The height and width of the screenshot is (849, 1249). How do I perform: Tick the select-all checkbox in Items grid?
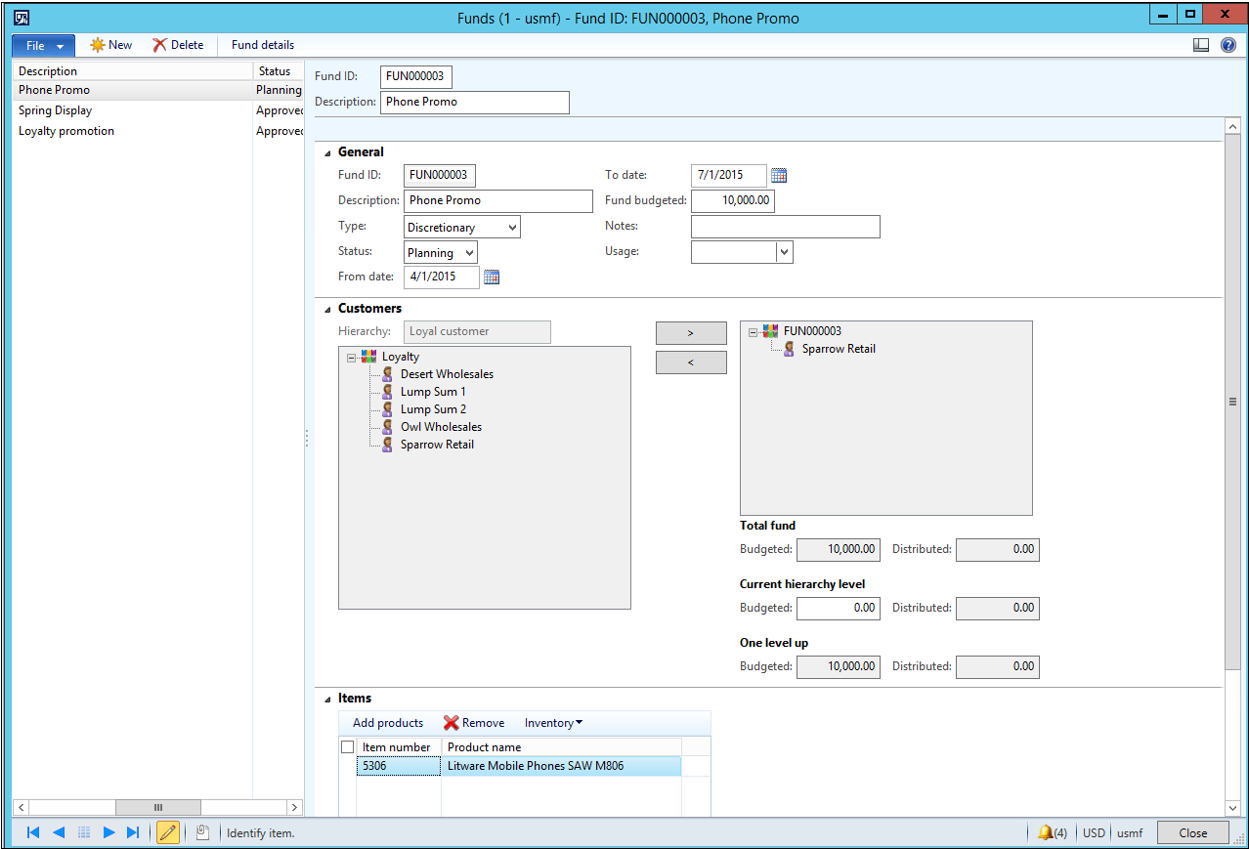[347, 747]
